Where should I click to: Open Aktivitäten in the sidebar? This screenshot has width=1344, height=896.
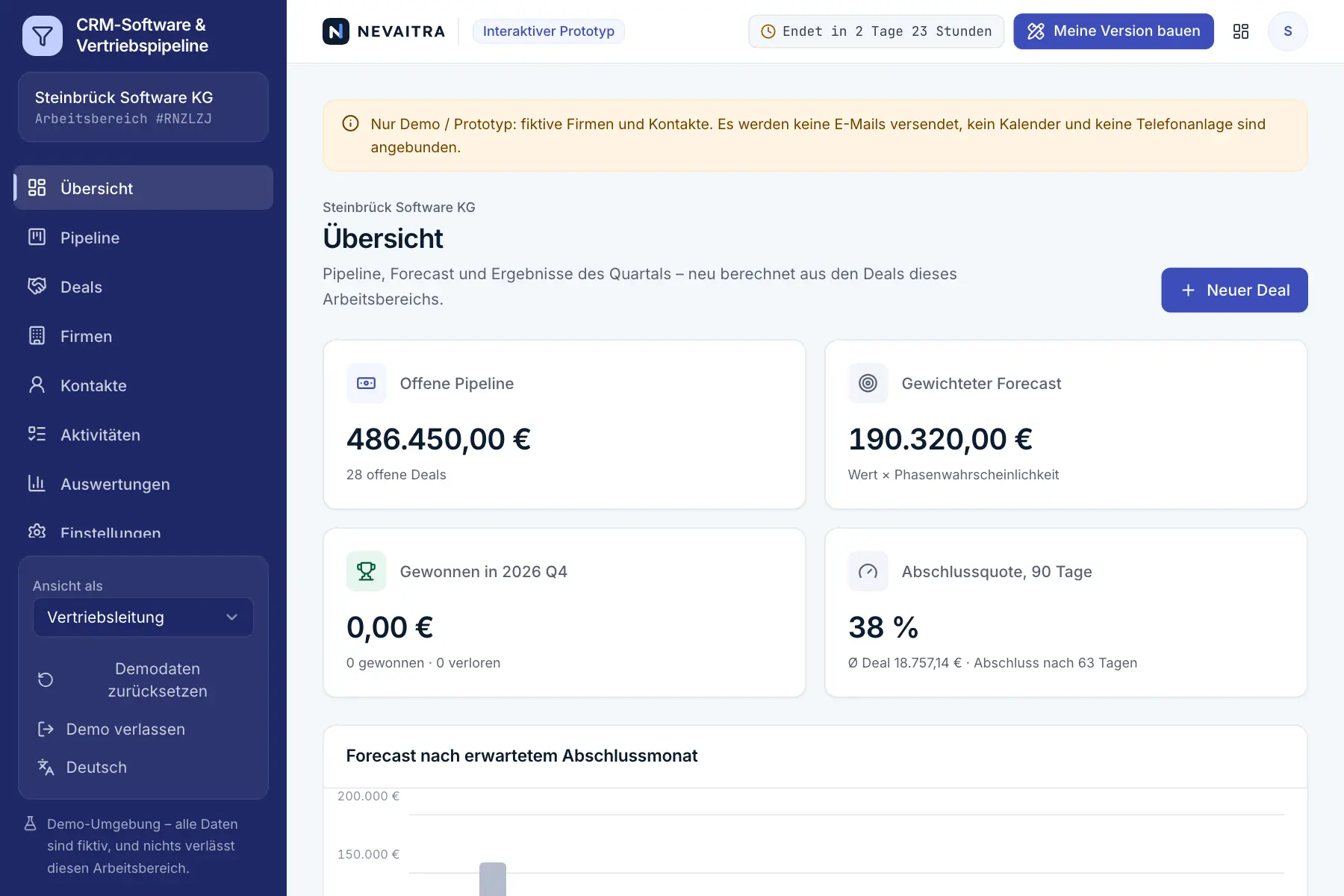click(x=143, y=435)
